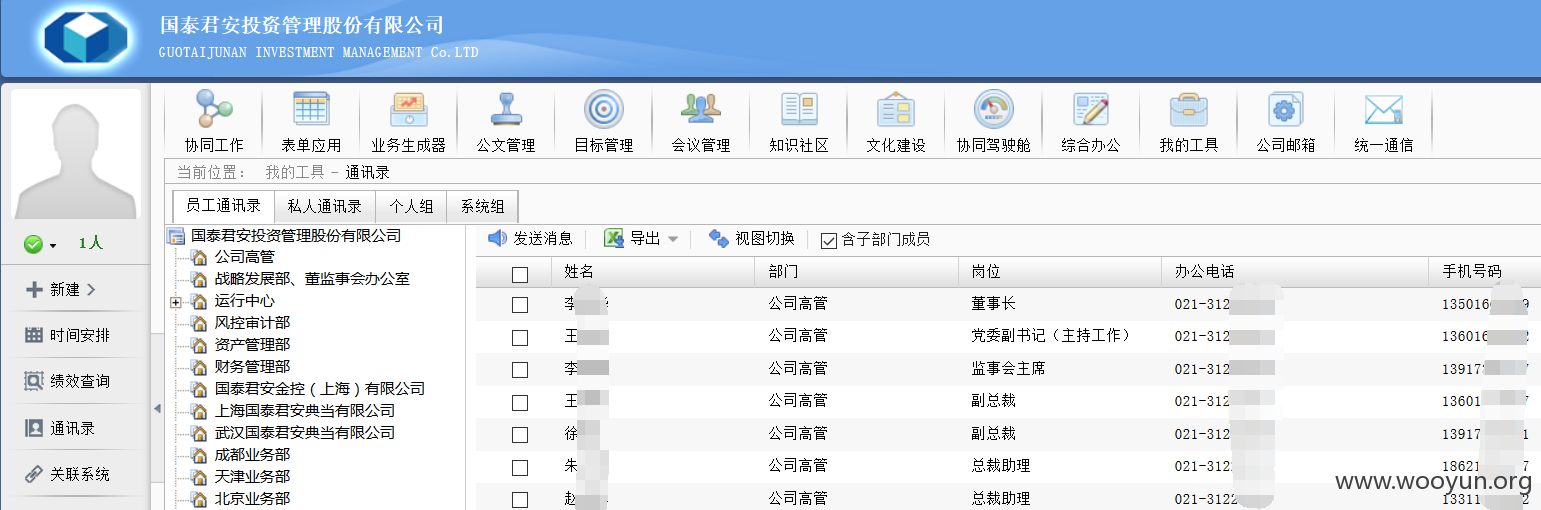Image resolution: width=1541 pixels, height=510 pixels.
Task: Open the 知识社区 book icon
Action: [799, 108]
